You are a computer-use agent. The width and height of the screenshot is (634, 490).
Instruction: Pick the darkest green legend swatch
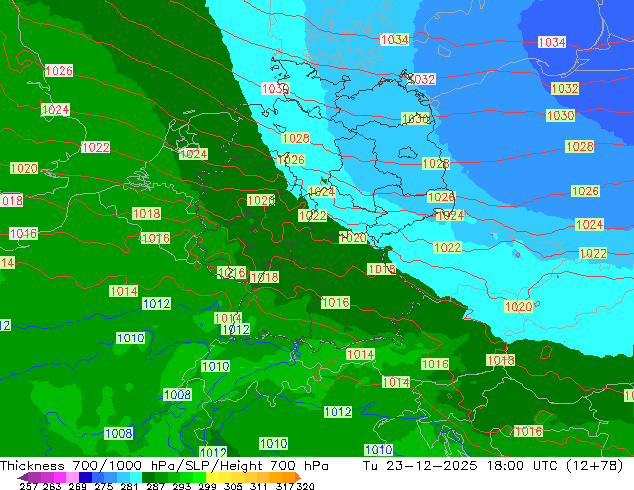click(x=148, y=477)
